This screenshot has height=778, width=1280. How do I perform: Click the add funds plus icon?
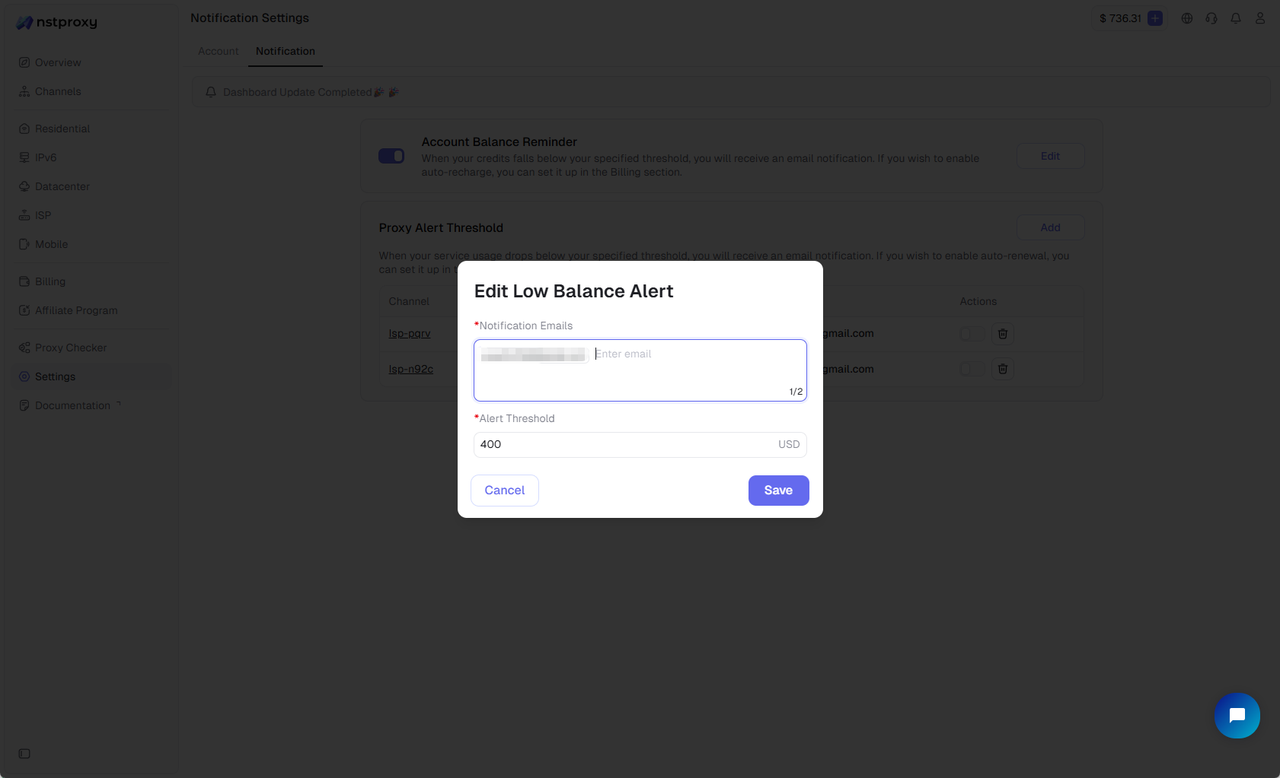click(1155, 18)
